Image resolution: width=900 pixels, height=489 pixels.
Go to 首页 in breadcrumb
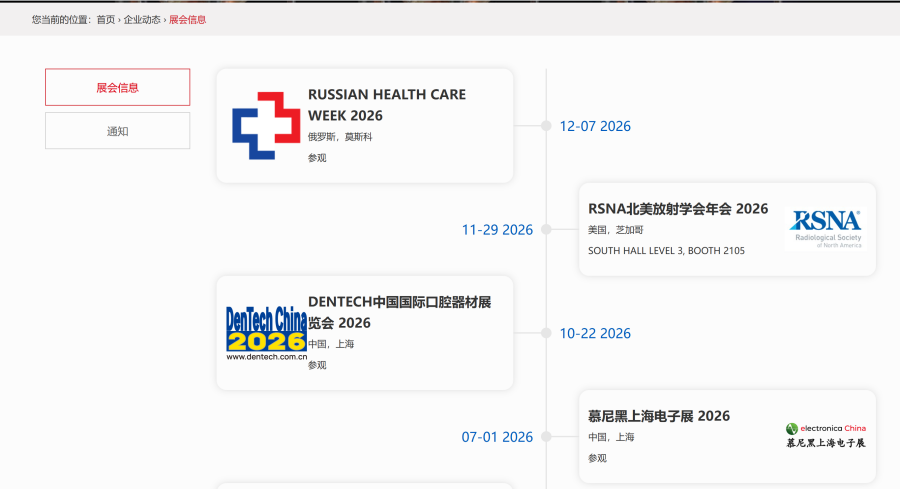(106, 20)
